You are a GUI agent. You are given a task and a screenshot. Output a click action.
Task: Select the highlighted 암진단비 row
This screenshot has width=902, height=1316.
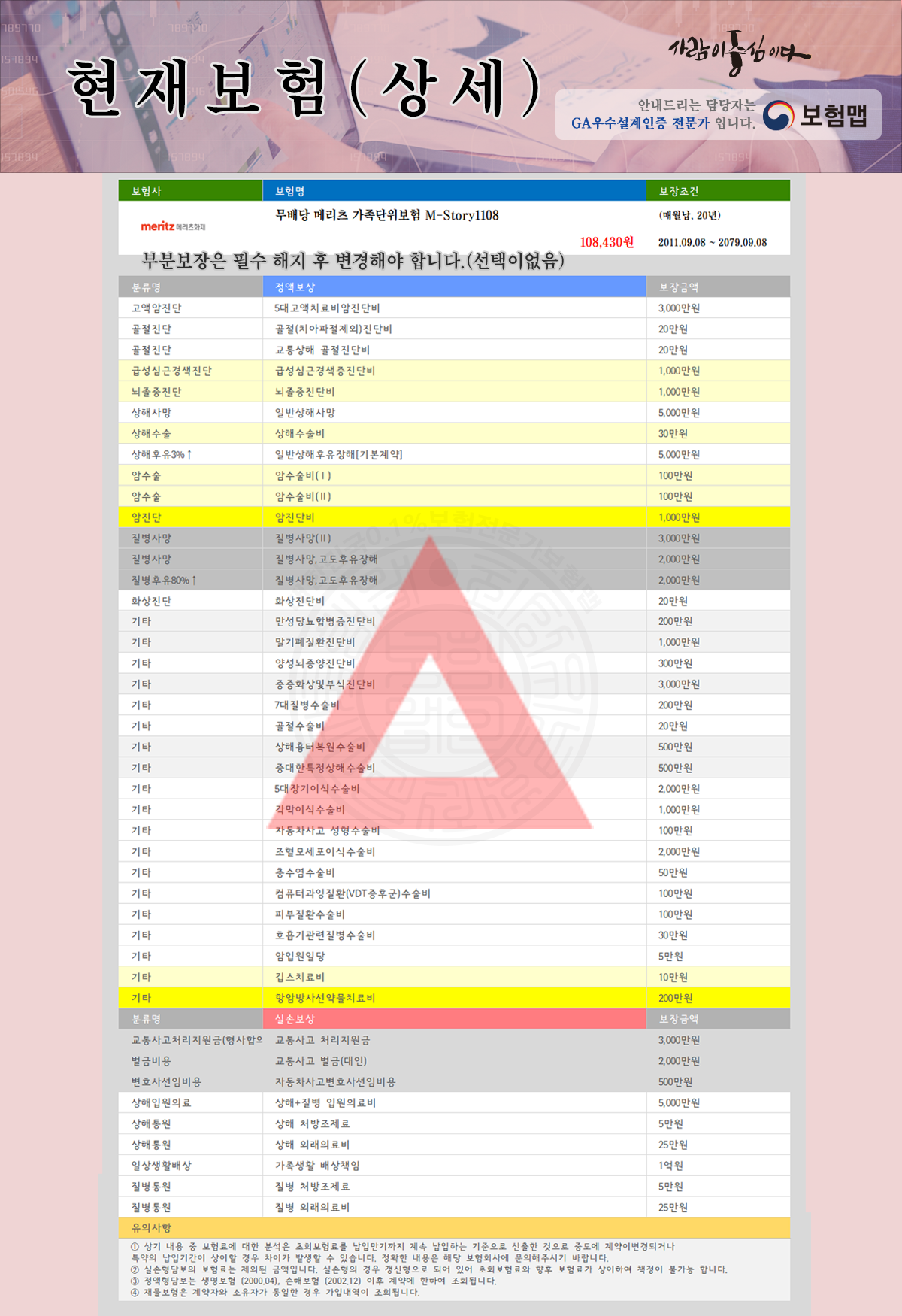(x=454, y=517)
